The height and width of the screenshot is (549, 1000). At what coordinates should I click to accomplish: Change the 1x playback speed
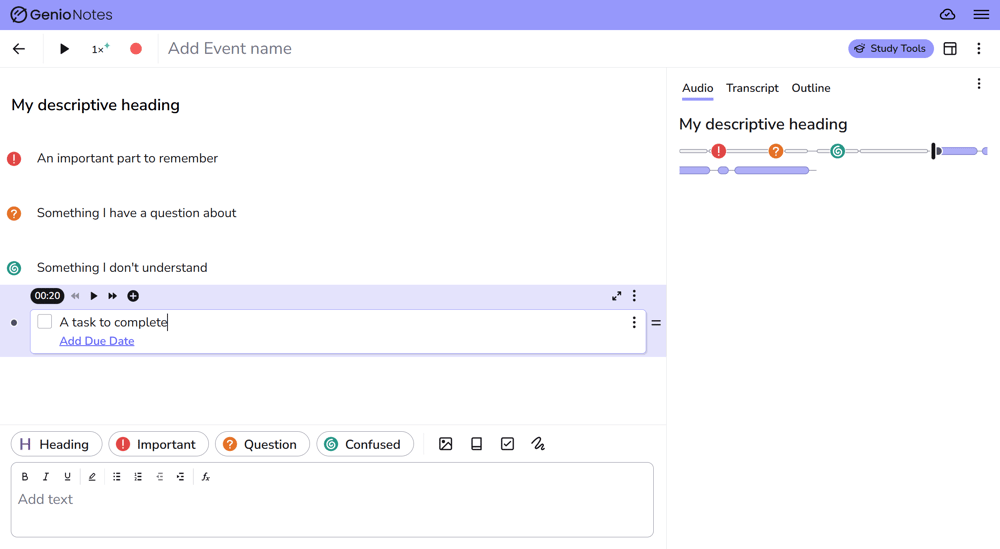pos(100,48)
